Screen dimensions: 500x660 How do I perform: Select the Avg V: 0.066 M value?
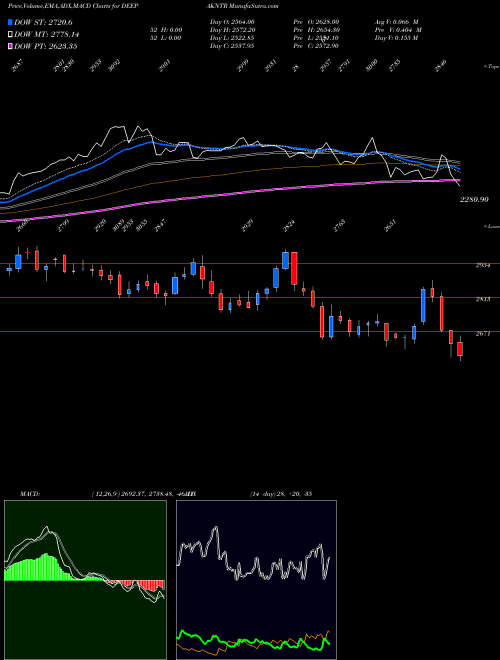click(397, 22)
